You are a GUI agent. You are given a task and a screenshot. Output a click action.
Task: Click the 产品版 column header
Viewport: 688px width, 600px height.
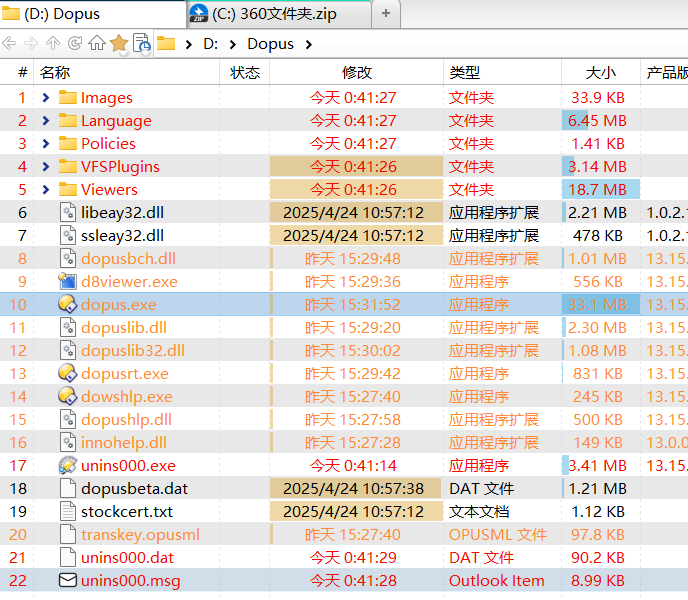pyautogui.click(x=665, y=72)
